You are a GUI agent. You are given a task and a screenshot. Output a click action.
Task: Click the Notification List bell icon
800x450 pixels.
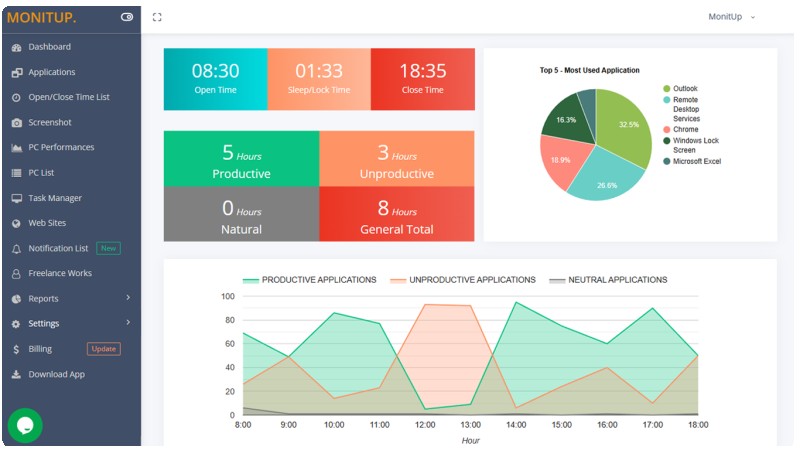(16, 249)
